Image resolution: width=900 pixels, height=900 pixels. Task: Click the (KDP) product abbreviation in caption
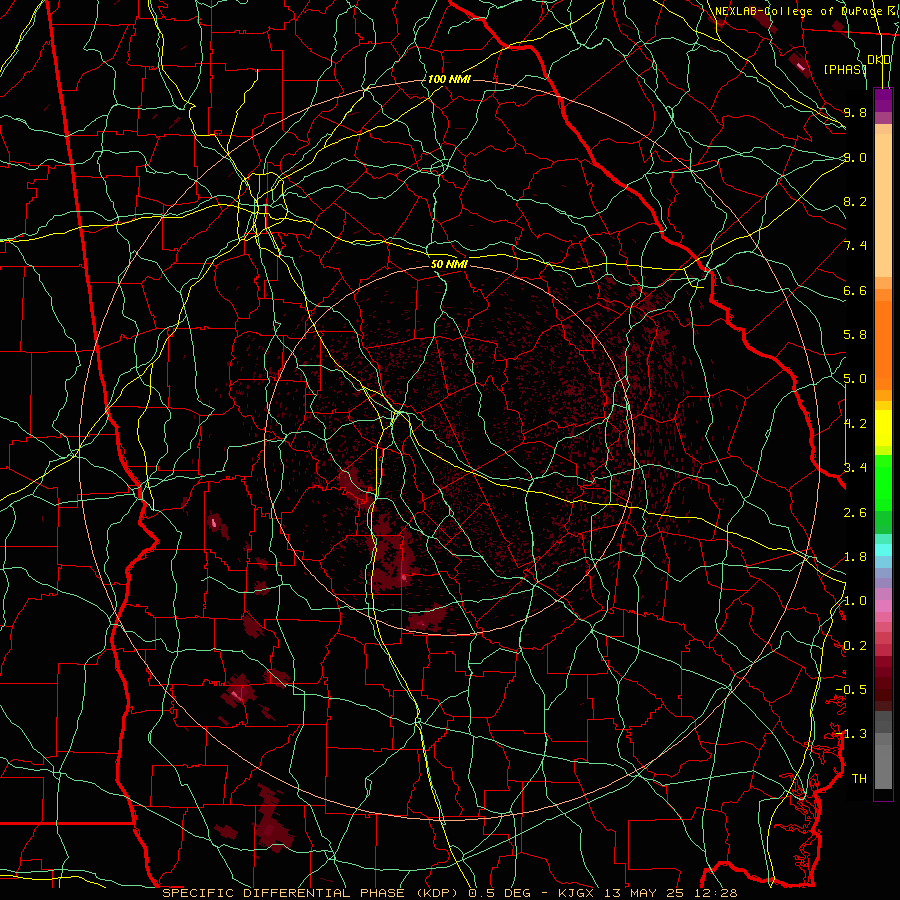tap(437, 893)
